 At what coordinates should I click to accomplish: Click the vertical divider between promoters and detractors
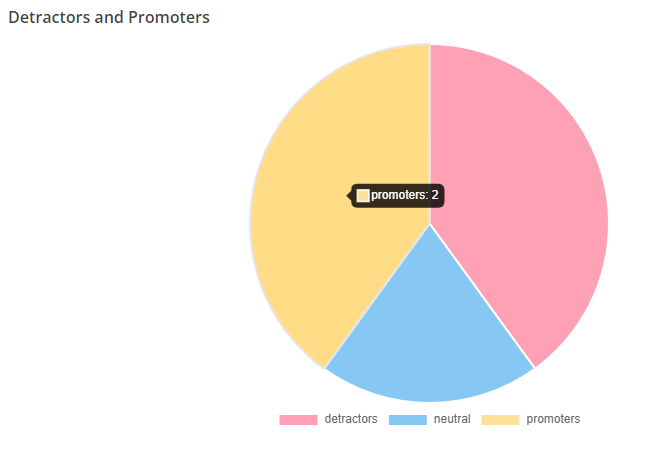pyautogui.click(x=430, y=134)
